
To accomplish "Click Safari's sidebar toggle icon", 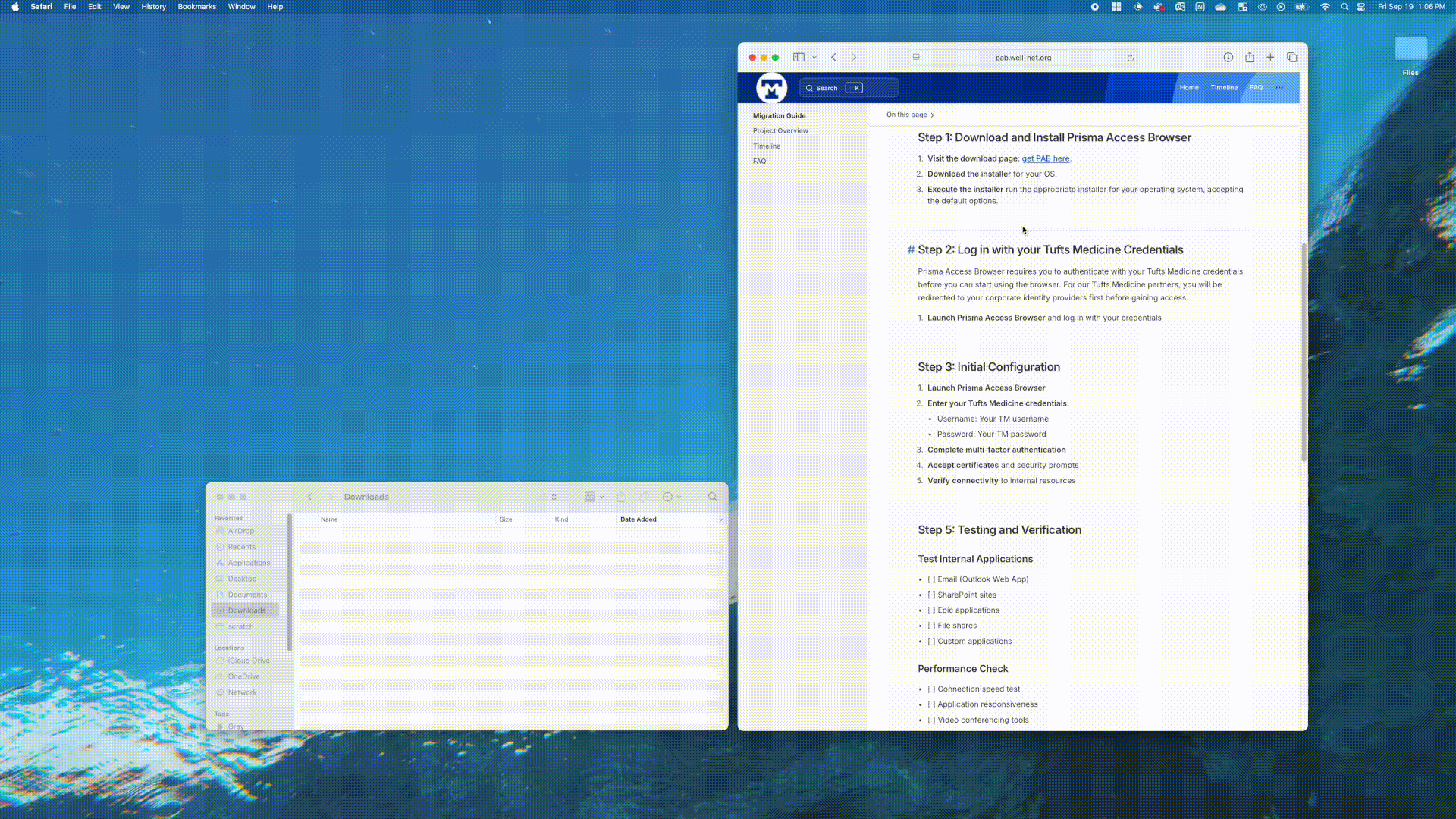I will point(799,58).
